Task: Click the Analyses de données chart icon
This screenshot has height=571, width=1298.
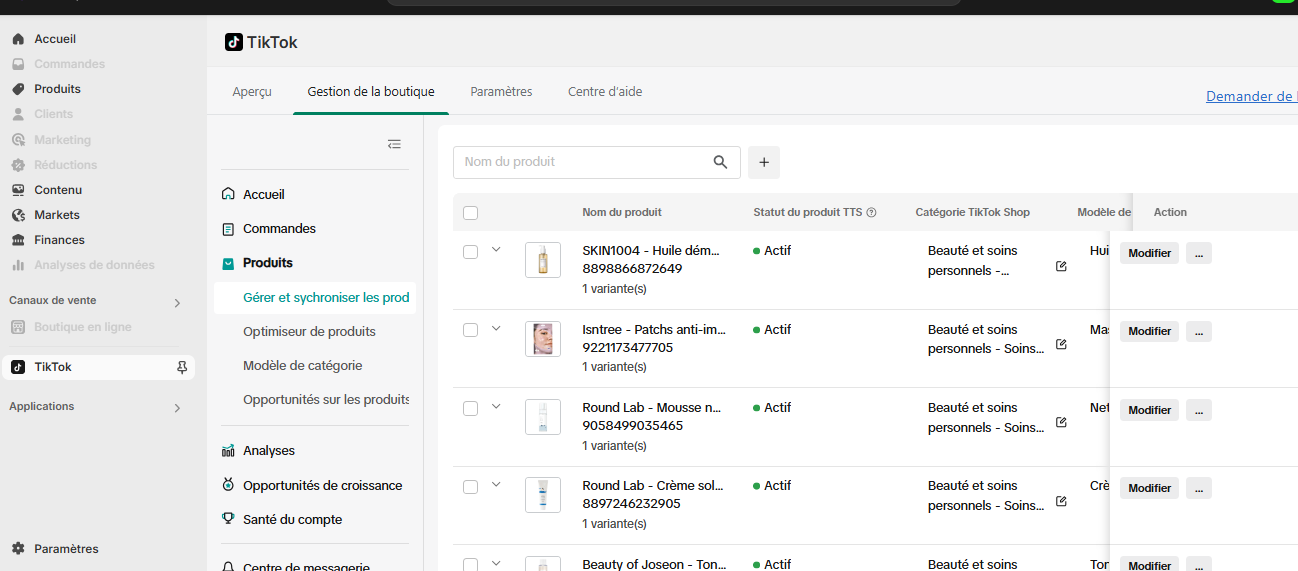Action: tap(18, 265)
